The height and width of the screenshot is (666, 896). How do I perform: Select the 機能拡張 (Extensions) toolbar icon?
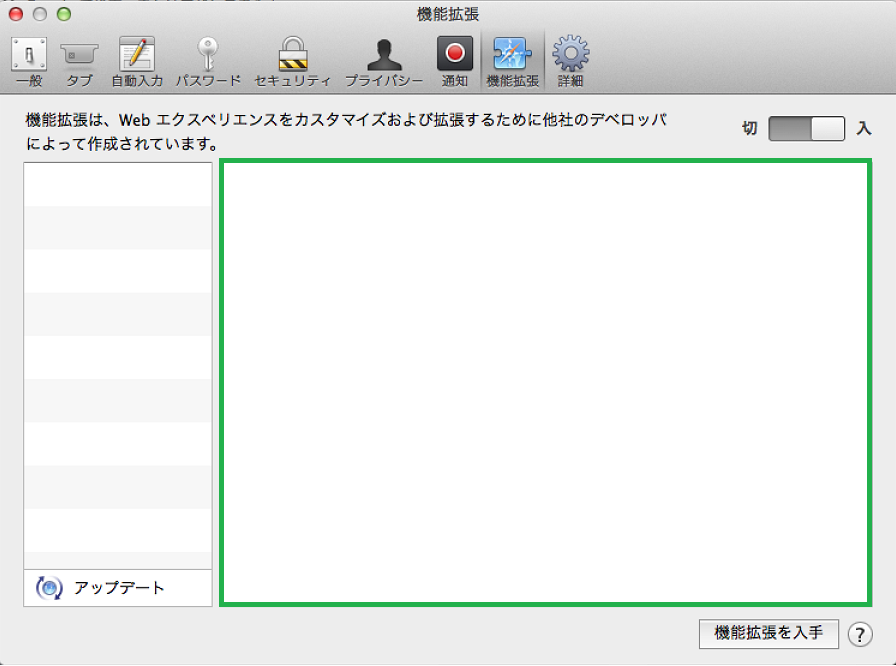point(512,60)
